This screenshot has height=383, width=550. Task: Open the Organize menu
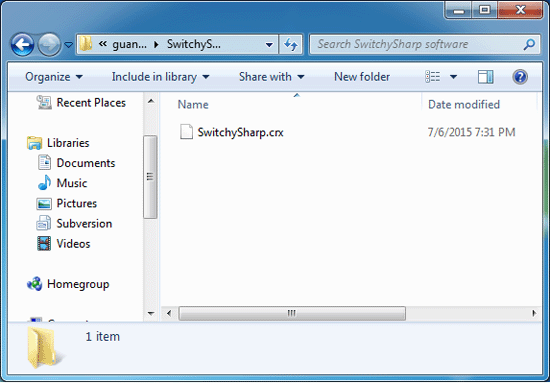pos(54,77)
